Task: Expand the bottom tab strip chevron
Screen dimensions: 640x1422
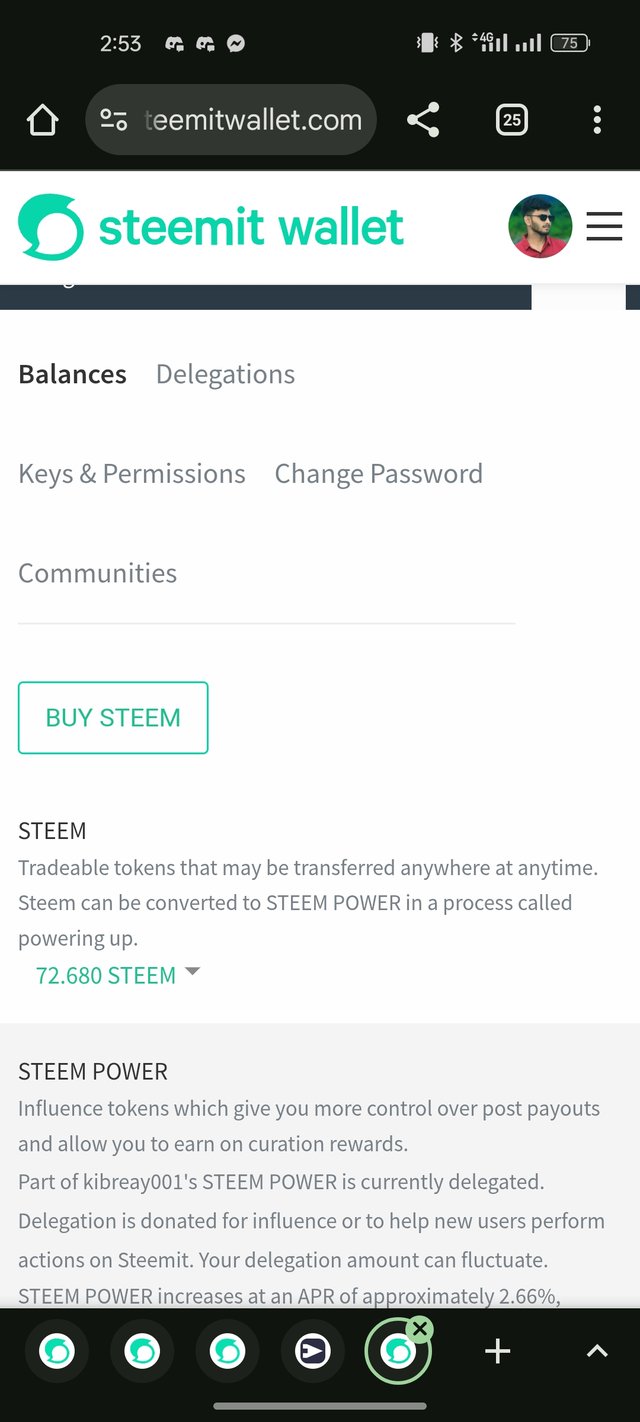Action: click(x=597, y=1352)
